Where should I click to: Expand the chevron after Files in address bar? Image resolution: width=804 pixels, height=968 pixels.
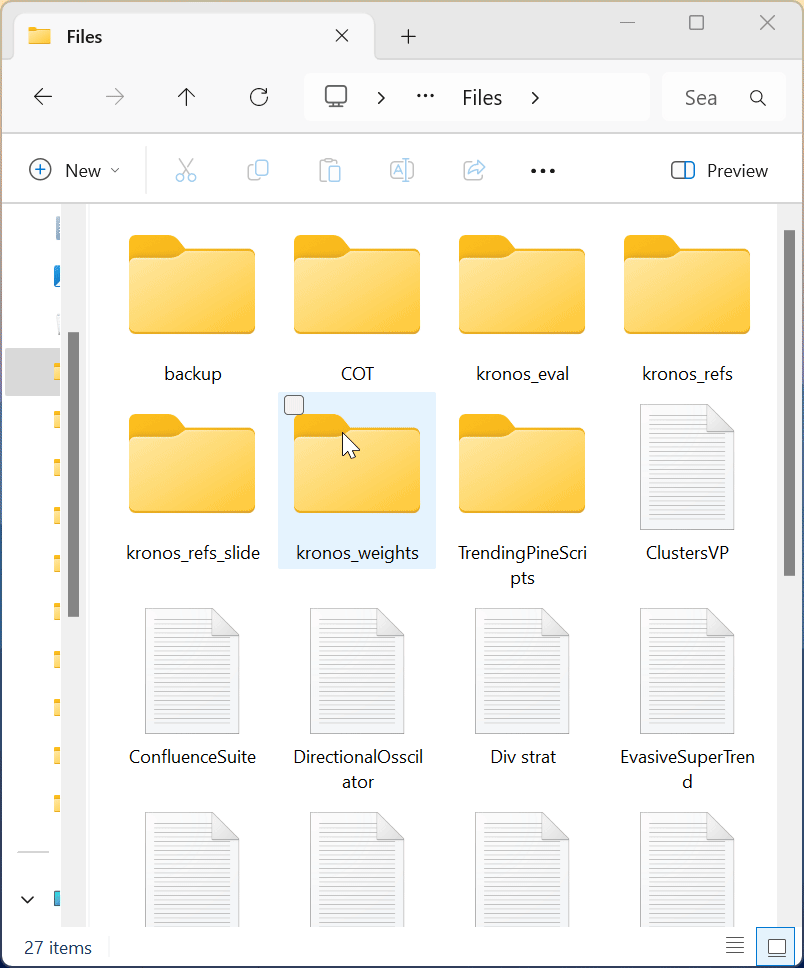pos(535,98)
